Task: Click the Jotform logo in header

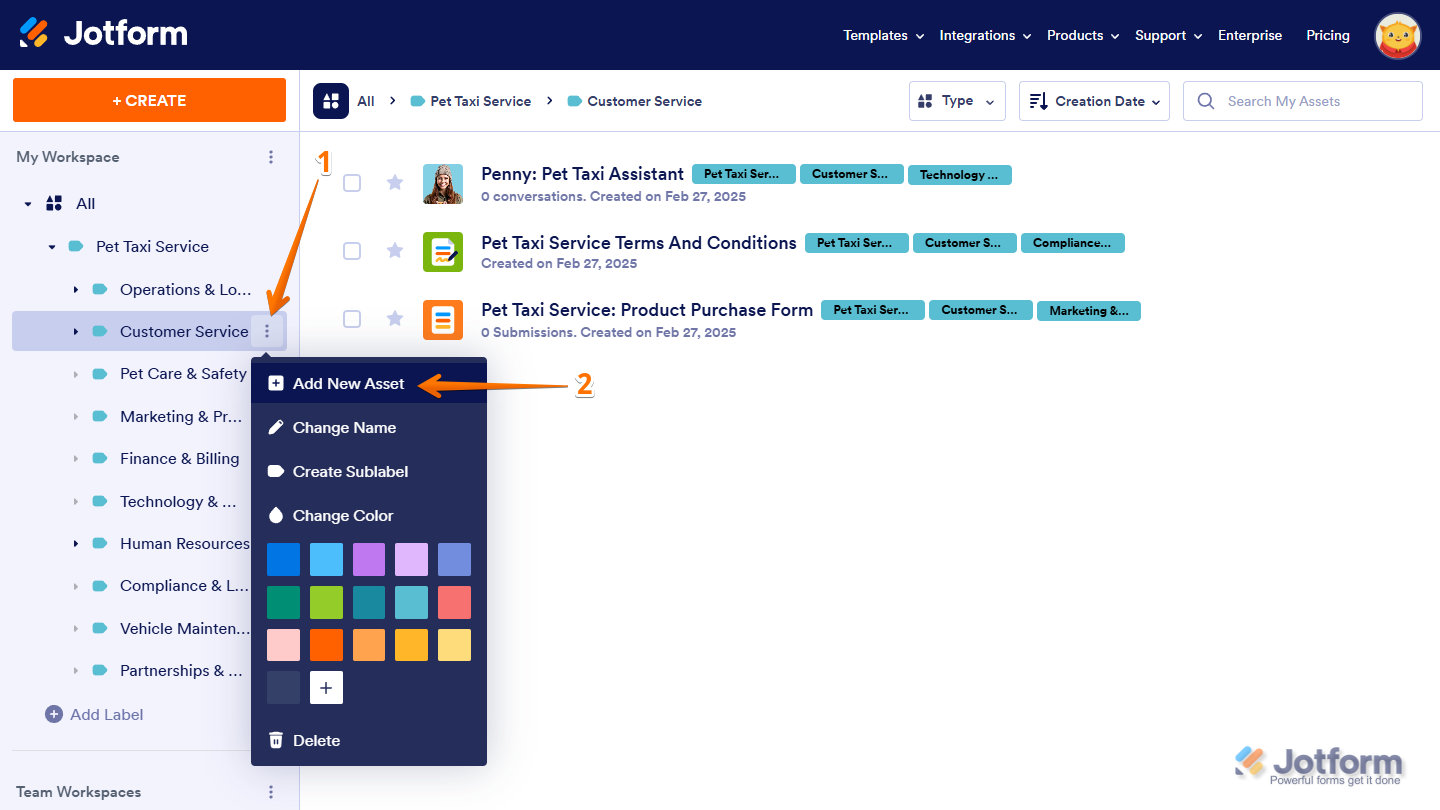Action: pyautogui.click(x=103, y=34)
